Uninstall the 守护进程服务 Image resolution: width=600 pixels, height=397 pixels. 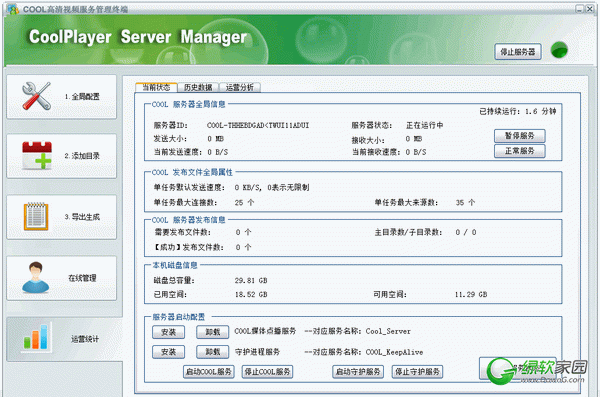point(213,352)
